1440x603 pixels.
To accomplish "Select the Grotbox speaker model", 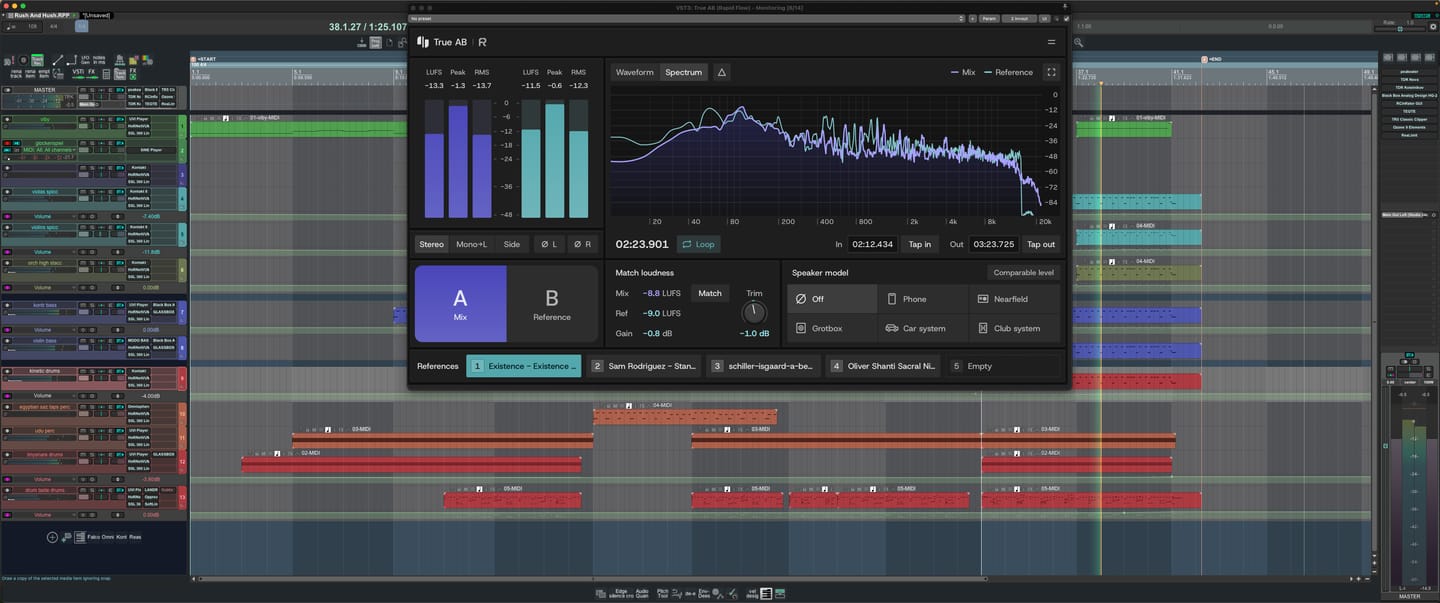I will (832, 328).
